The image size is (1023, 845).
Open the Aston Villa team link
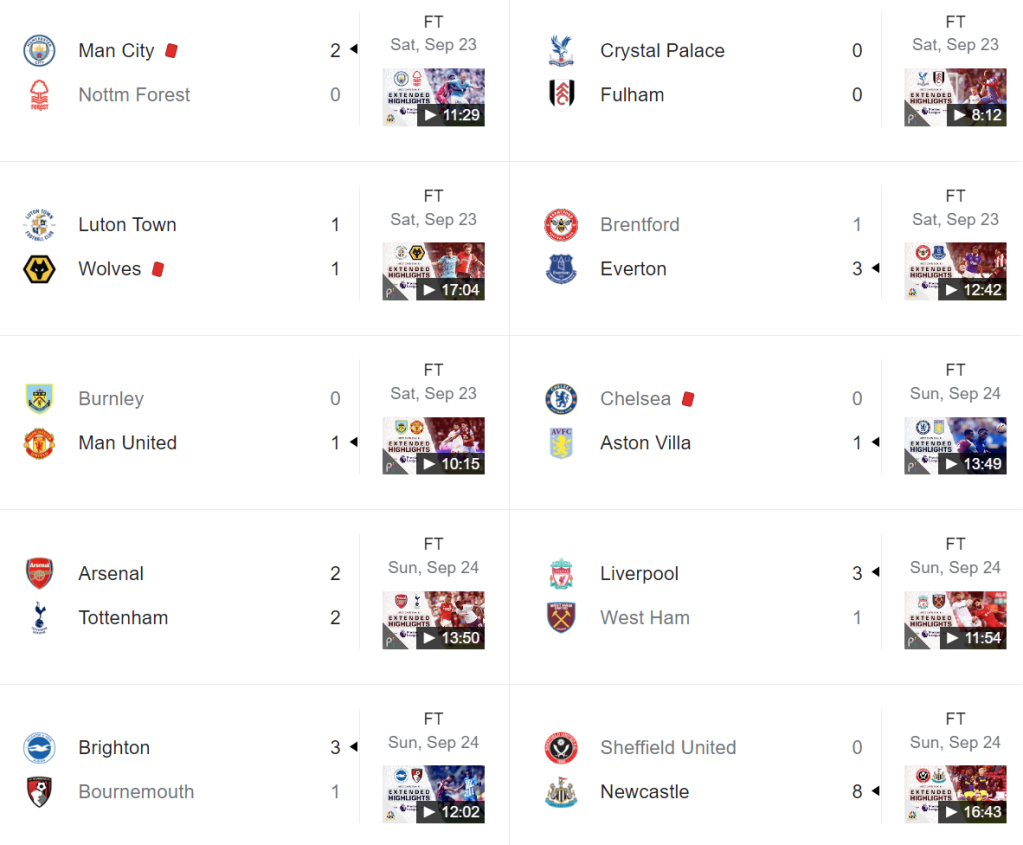click(x=645, y=443)
